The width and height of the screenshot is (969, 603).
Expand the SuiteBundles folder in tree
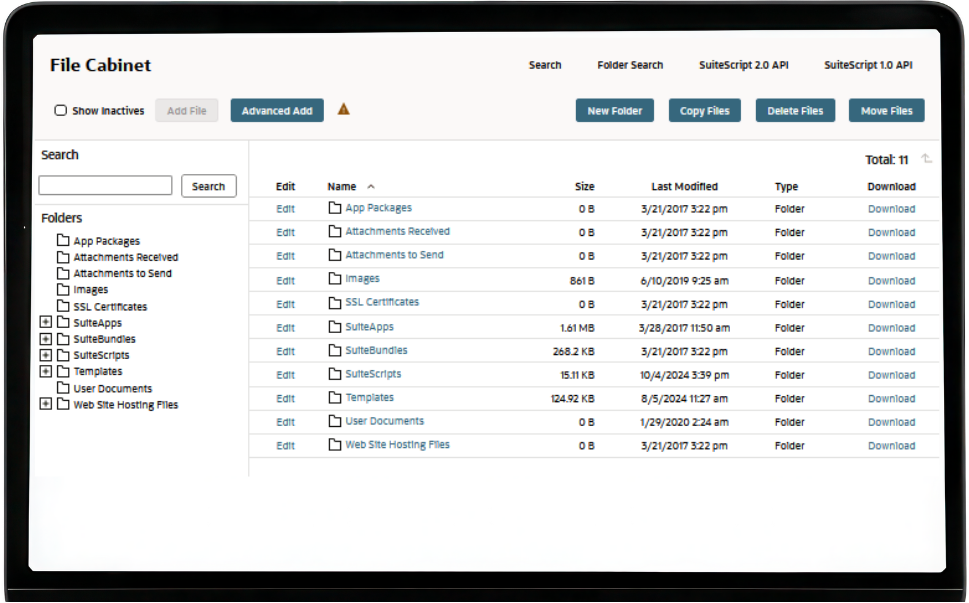tap(45, 339)
